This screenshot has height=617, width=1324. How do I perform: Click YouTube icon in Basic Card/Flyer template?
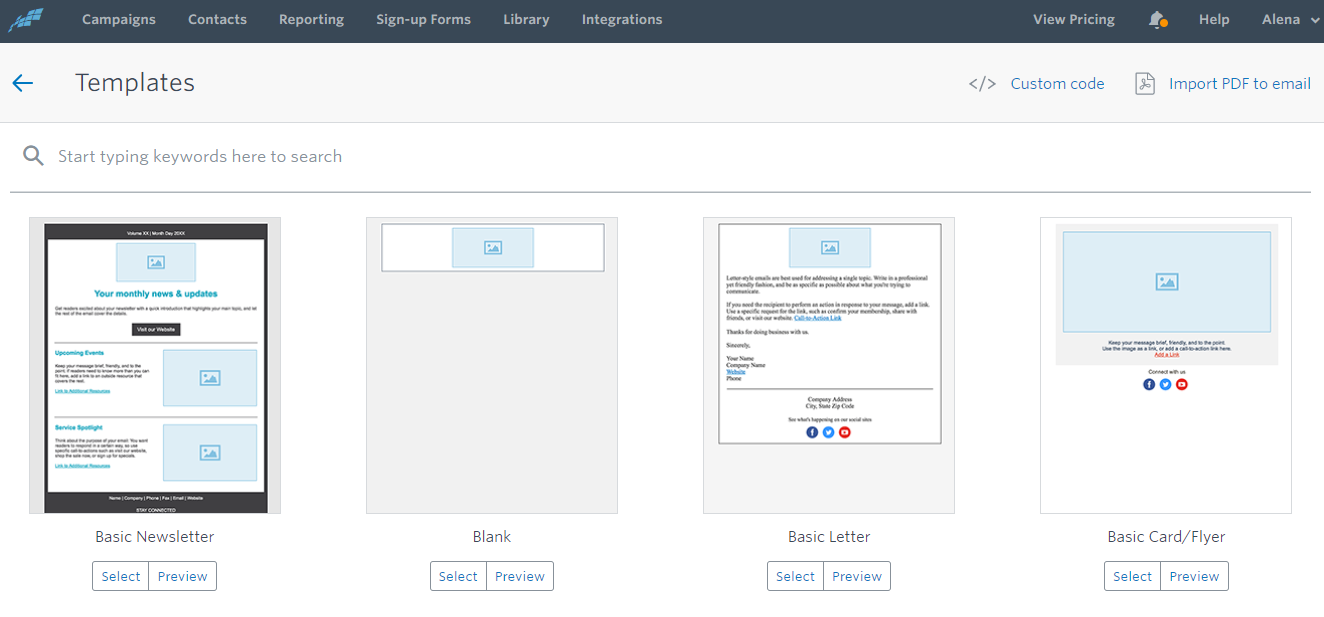pos(1182,384)
